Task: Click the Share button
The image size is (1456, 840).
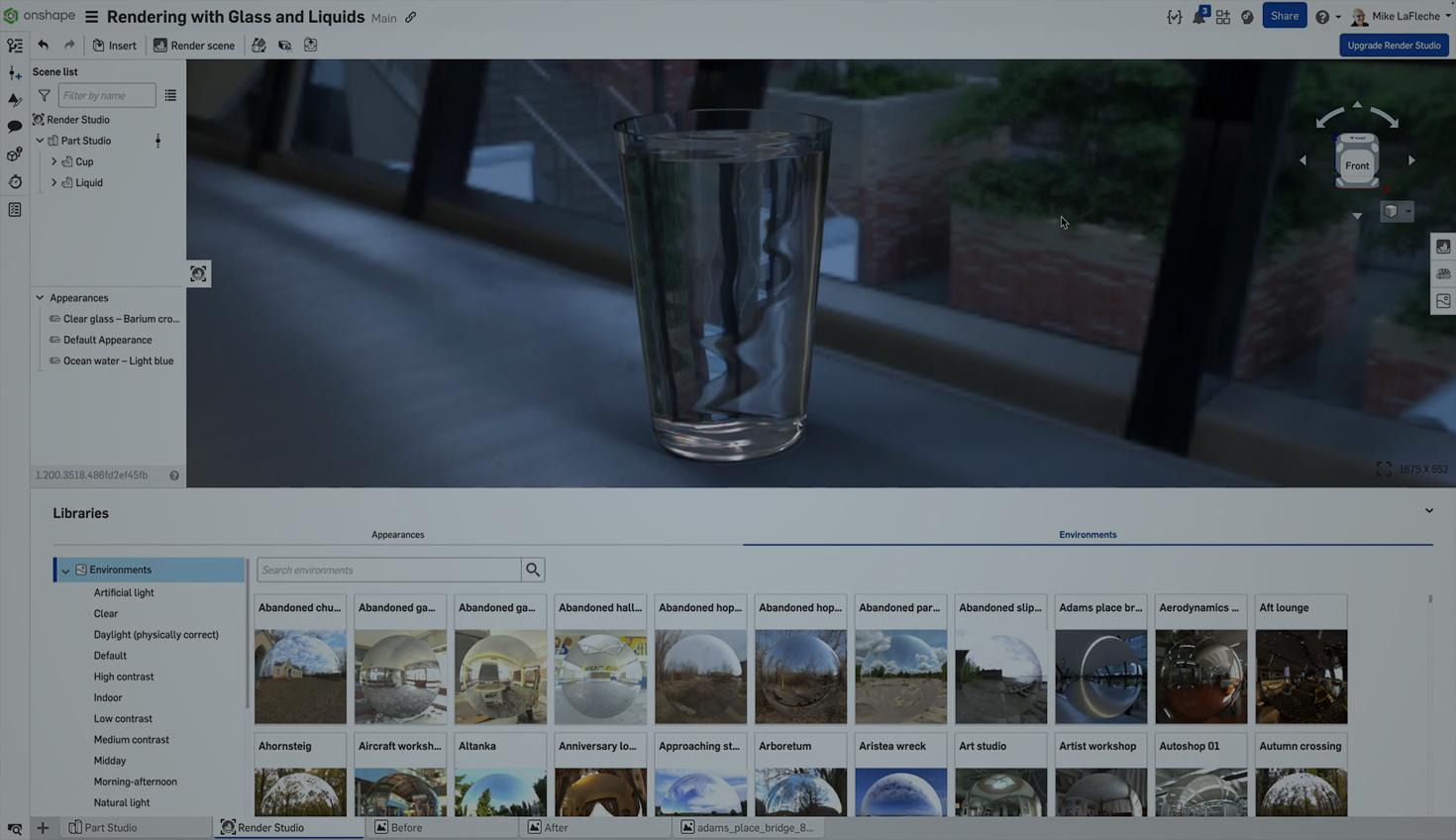Action: (1284, 16)
